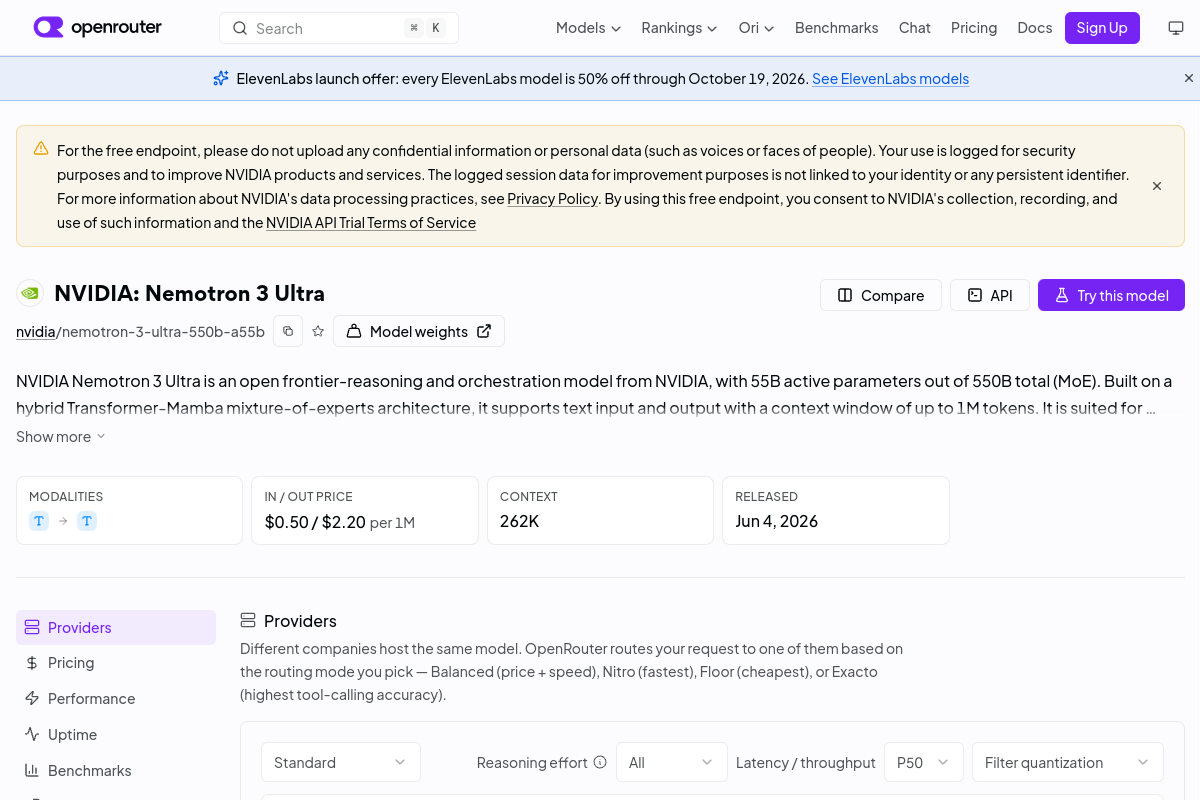
Task: Select Providers in the sidebar
Action: pos(116,627)
